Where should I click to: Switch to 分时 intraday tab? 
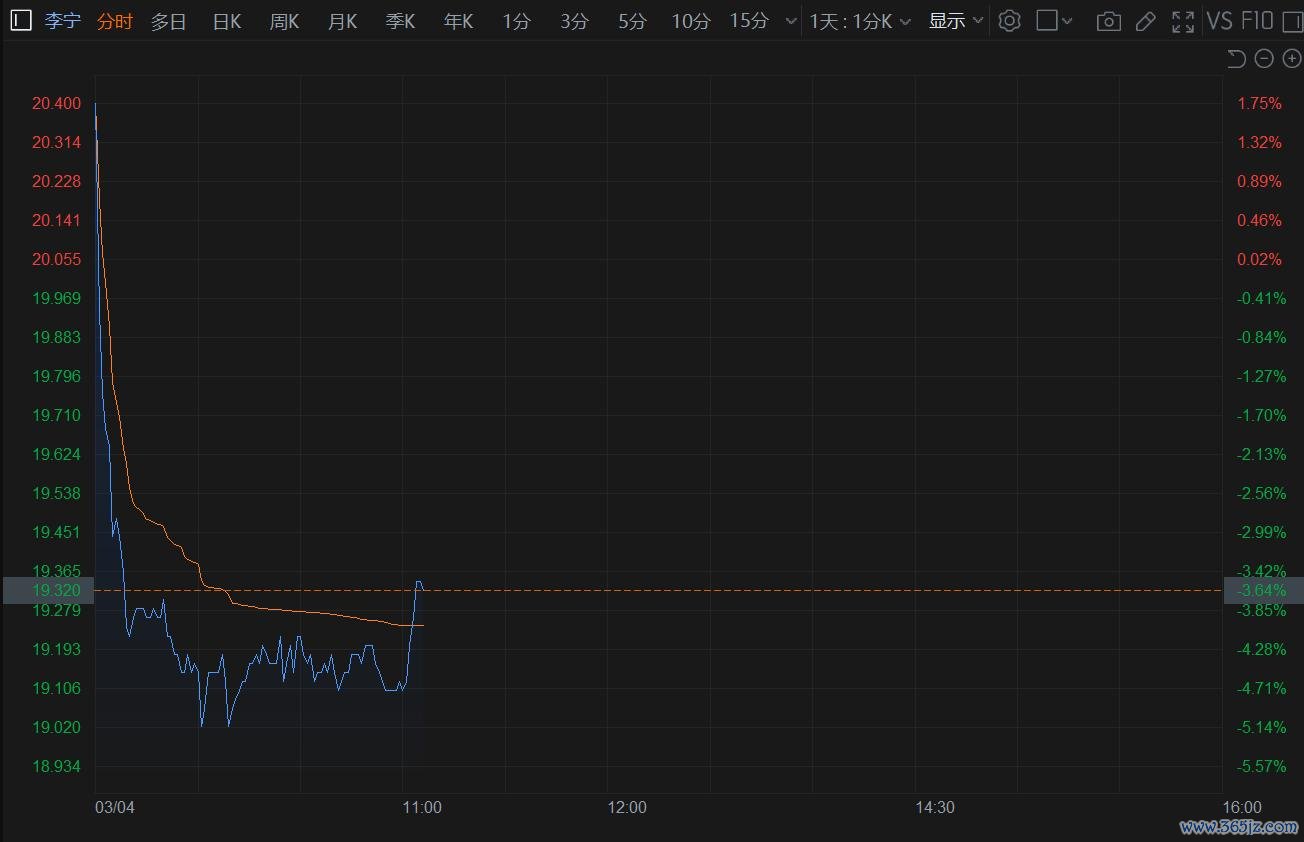pyautogui.click(x=115, y=21)
